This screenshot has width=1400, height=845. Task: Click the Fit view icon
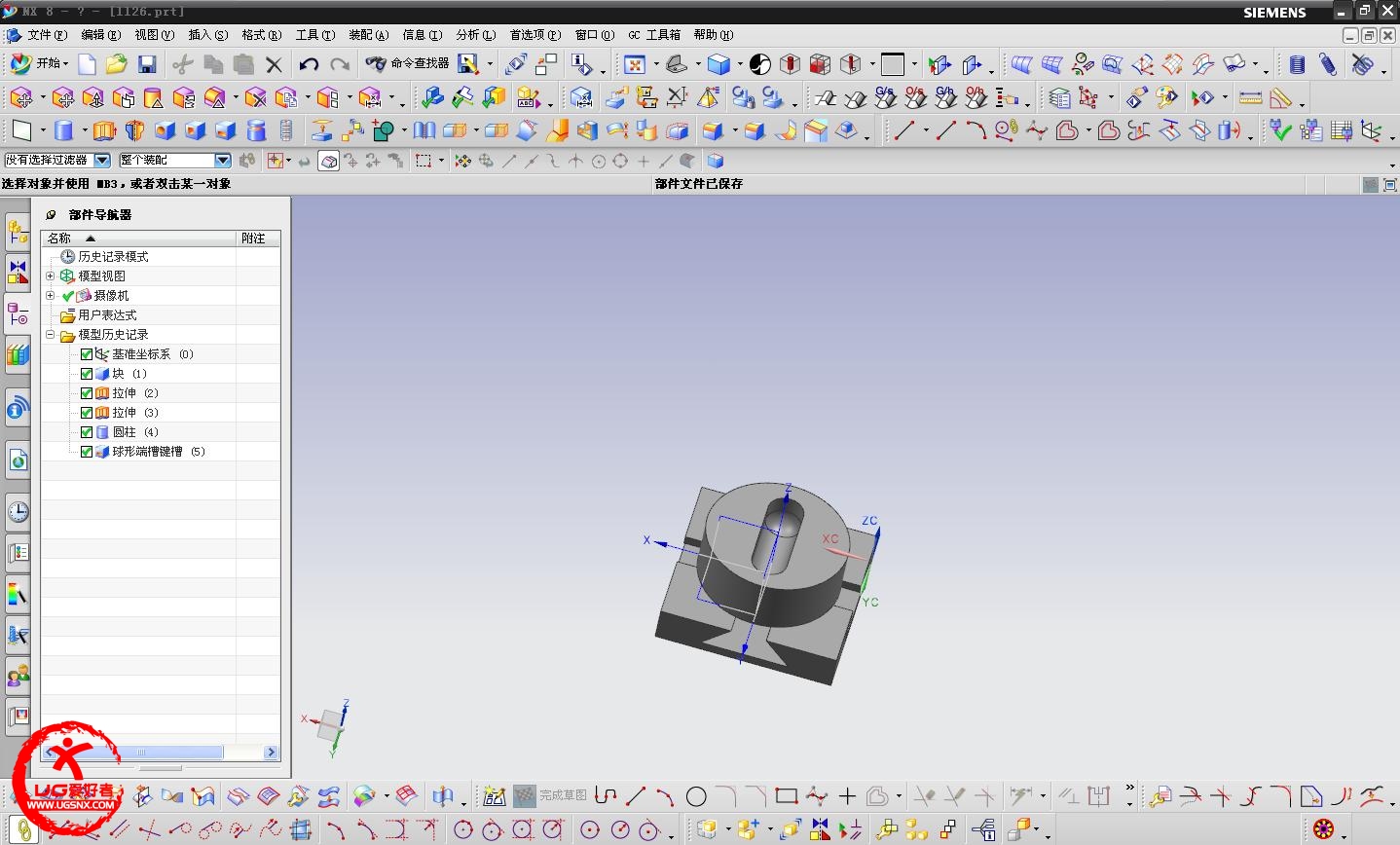635,64
